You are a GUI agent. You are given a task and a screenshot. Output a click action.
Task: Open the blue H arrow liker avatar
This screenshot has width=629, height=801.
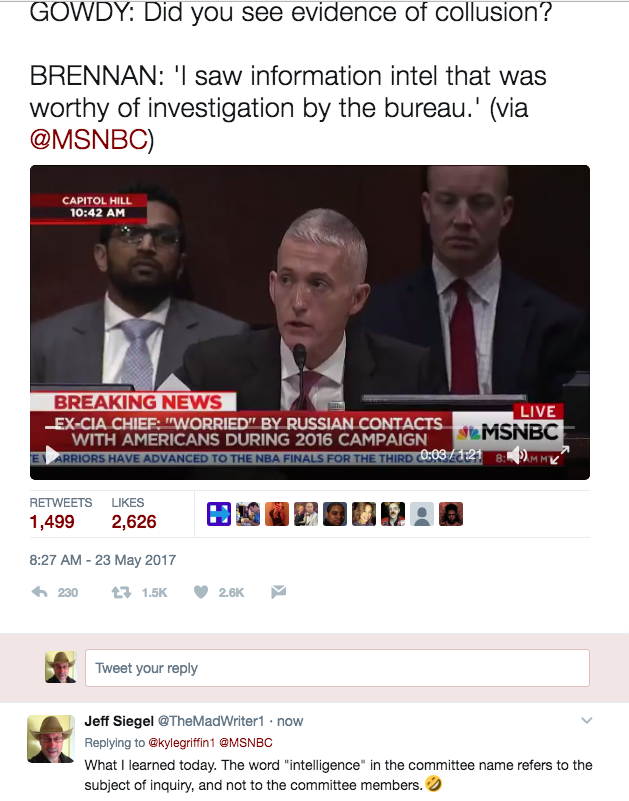(219, 514)
